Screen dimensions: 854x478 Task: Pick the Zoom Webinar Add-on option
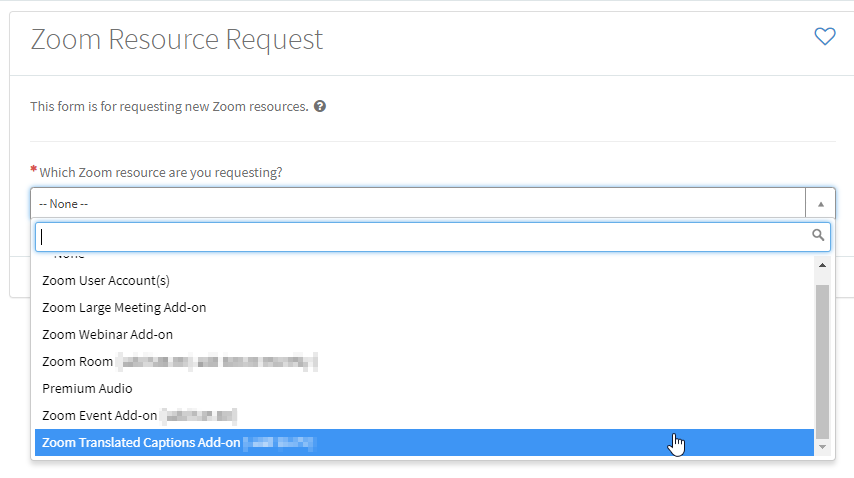tap(107, 335)
